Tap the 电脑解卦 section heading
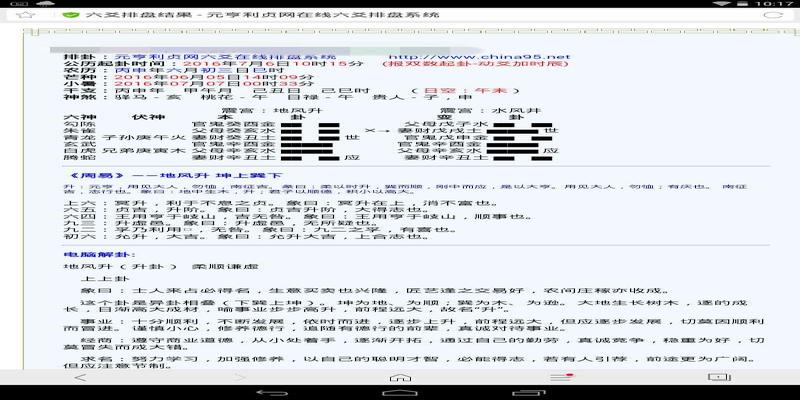This screenshot has height=400, width=800. 100,254
